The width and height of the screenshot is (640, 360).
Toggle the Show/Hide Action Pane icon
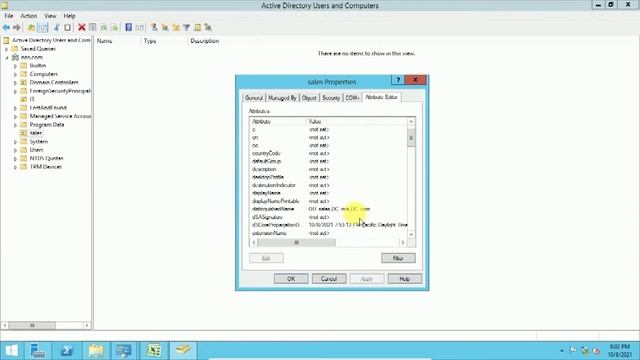[140, 27]
